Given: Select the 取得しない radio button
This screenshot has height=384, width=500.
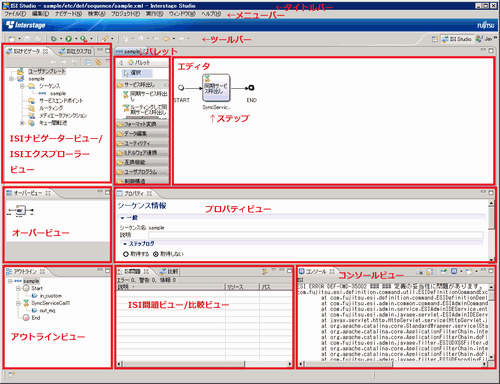Looking at the screenshot, I should pyautogui.click(x=156, y=254).
